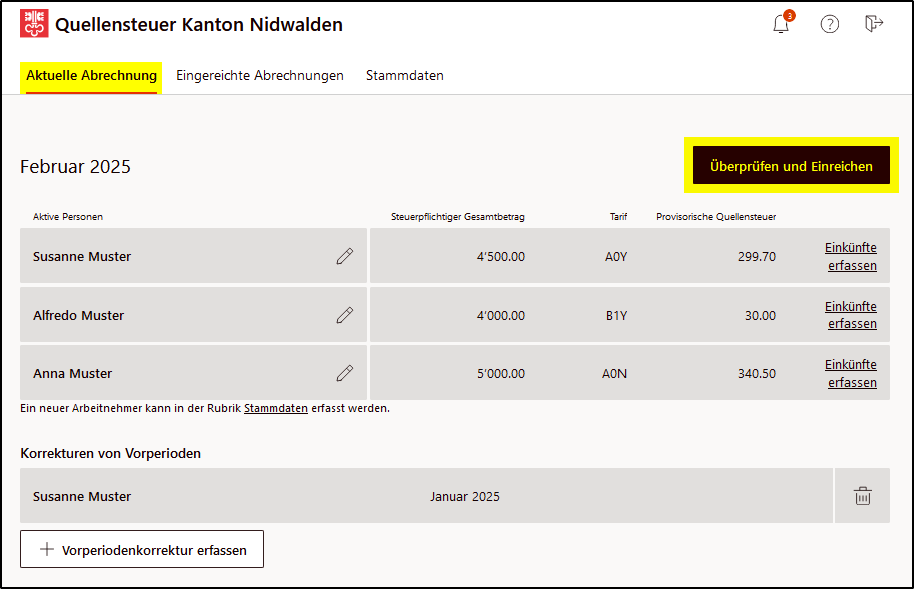This screenshot has width=914, height=589.
Task: Switch to the Aktuelle Abrechnung tab
Action: coord(92,76)
